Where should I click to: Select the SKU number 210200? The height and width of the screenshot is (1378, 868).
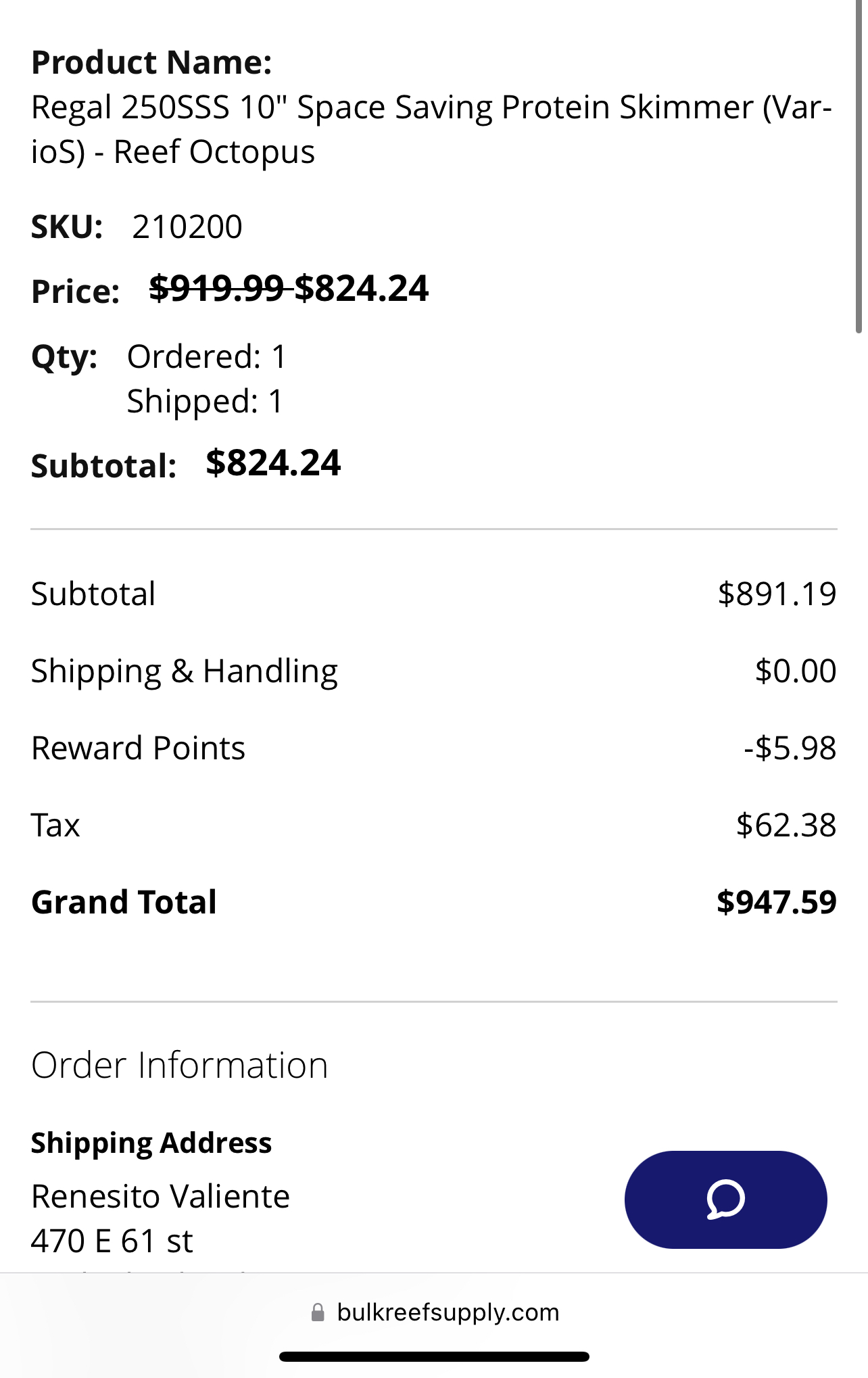[x=187, y=227]
